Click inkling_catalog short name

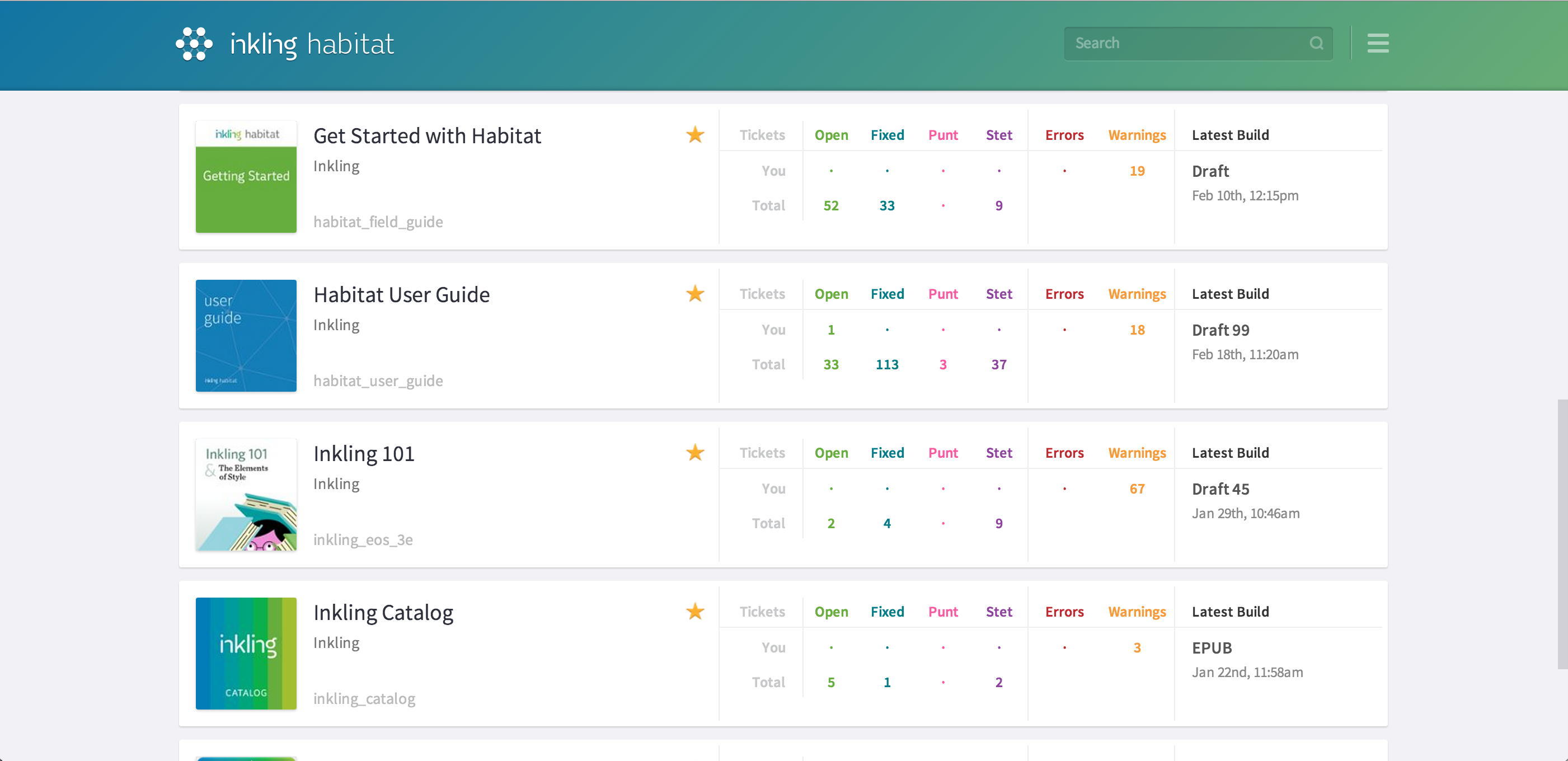pyautogui.click(x=364, y=699)
